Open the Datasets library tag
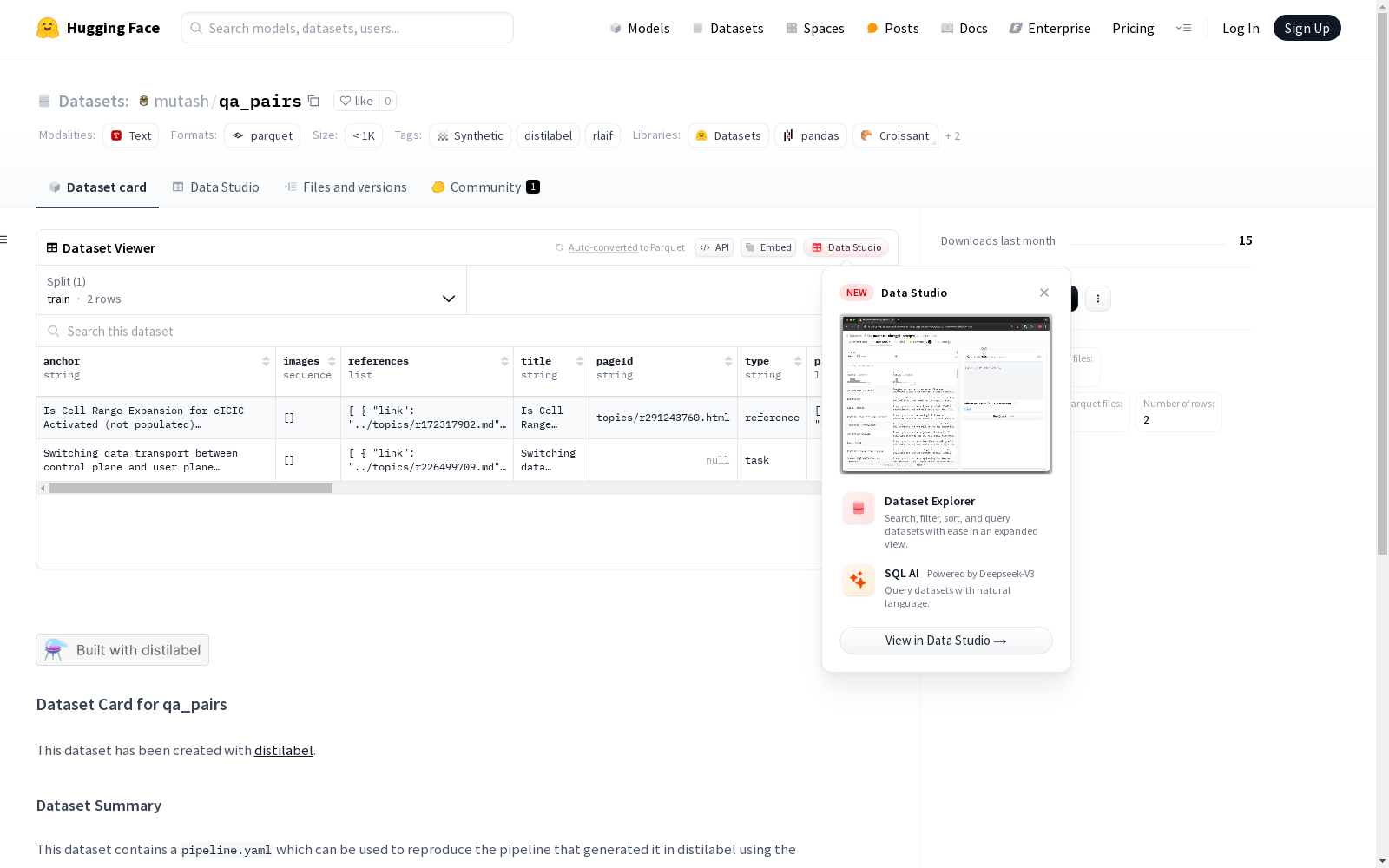1389x868 pixels. [728, 135]
